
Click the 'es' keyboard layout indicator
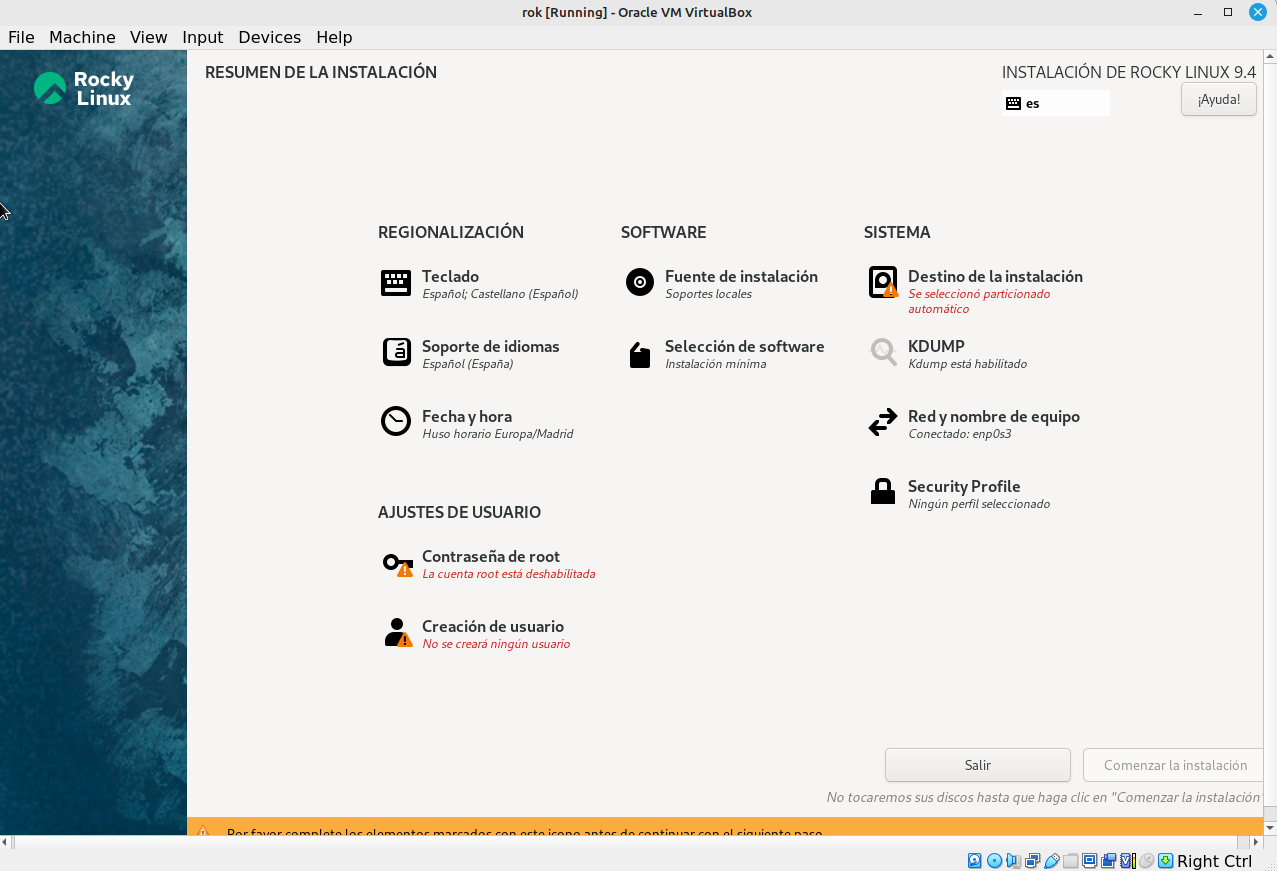(x=1056, y=103)
